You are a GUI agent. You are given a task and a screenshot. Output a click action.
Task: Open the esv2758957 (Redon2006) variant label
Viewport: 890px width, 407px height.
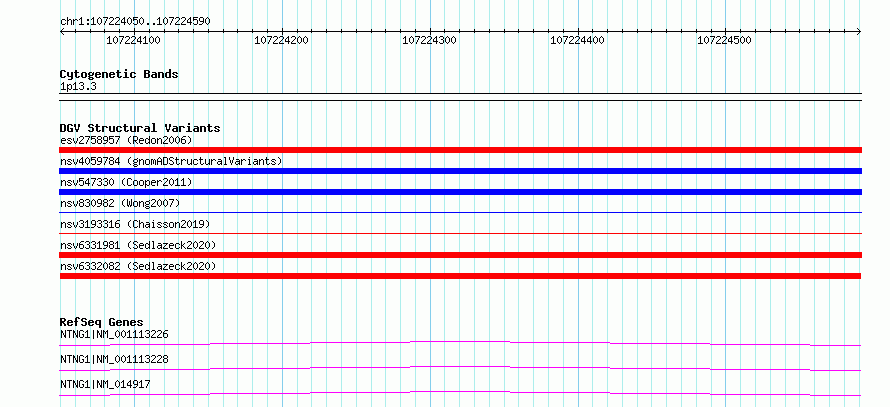point(126,140)
